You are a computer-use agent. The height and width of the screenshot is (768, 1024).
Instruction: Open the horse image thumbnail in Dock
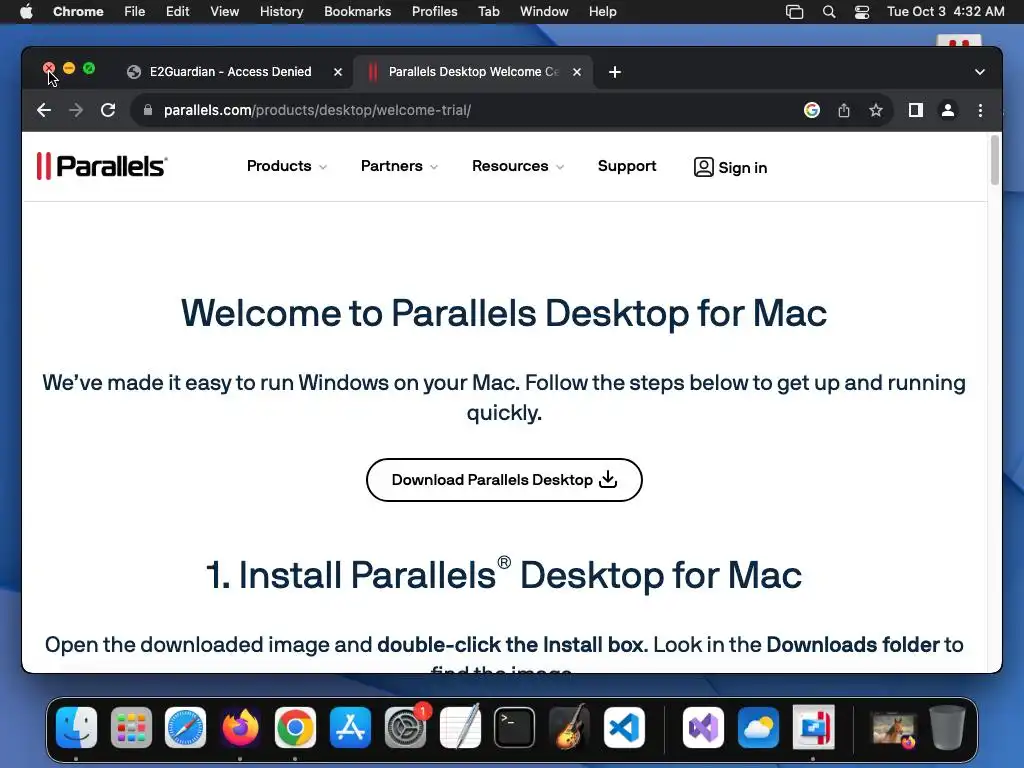point(893,729)
